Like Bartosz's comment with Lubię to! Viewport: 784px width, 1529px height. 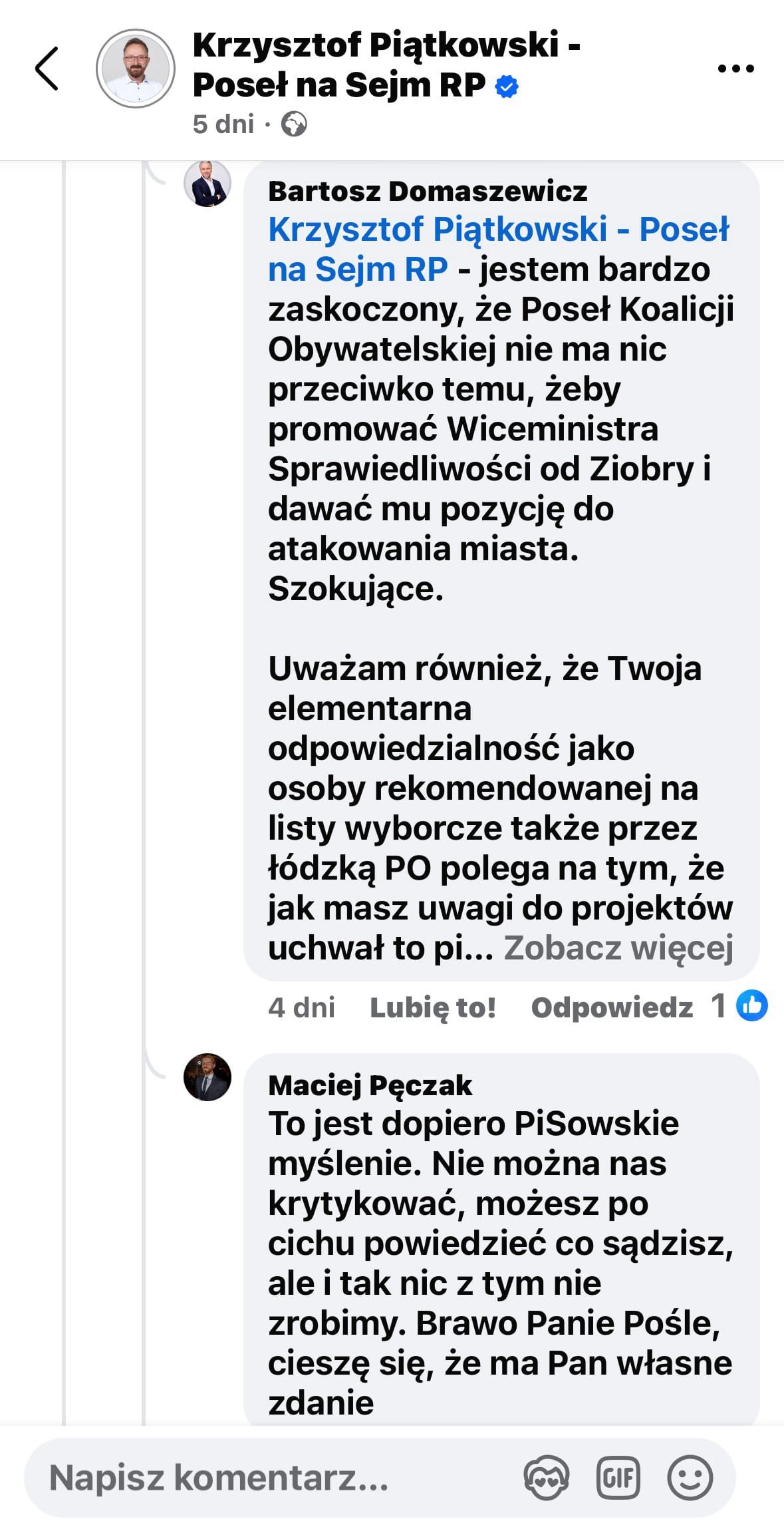pos(433,1007)
